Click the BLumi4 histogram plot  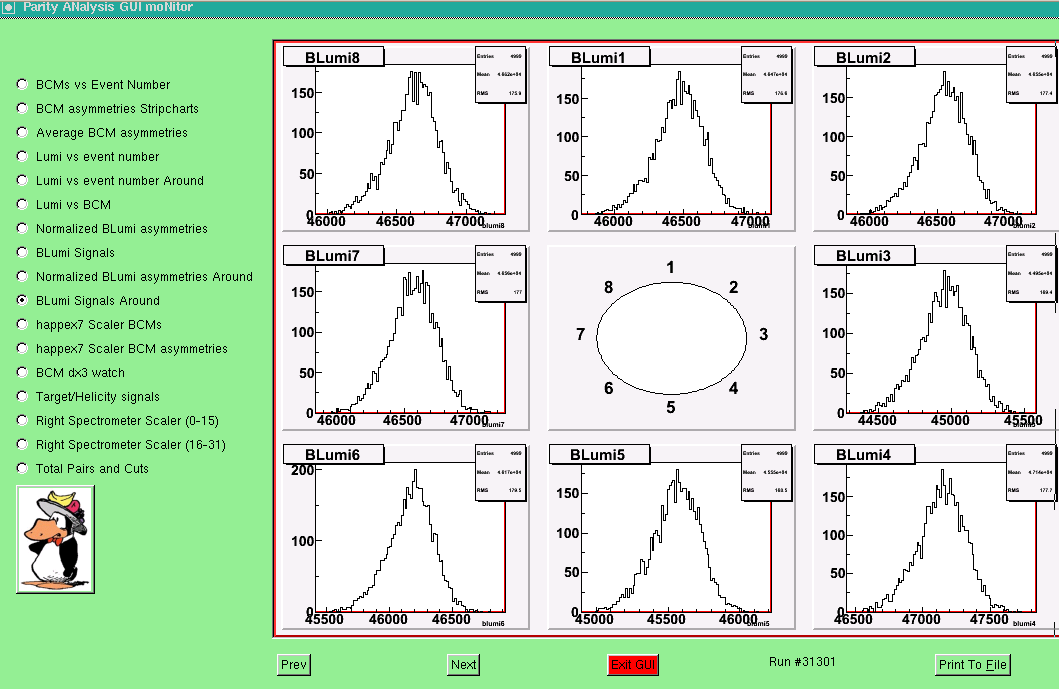coord(935,537)
